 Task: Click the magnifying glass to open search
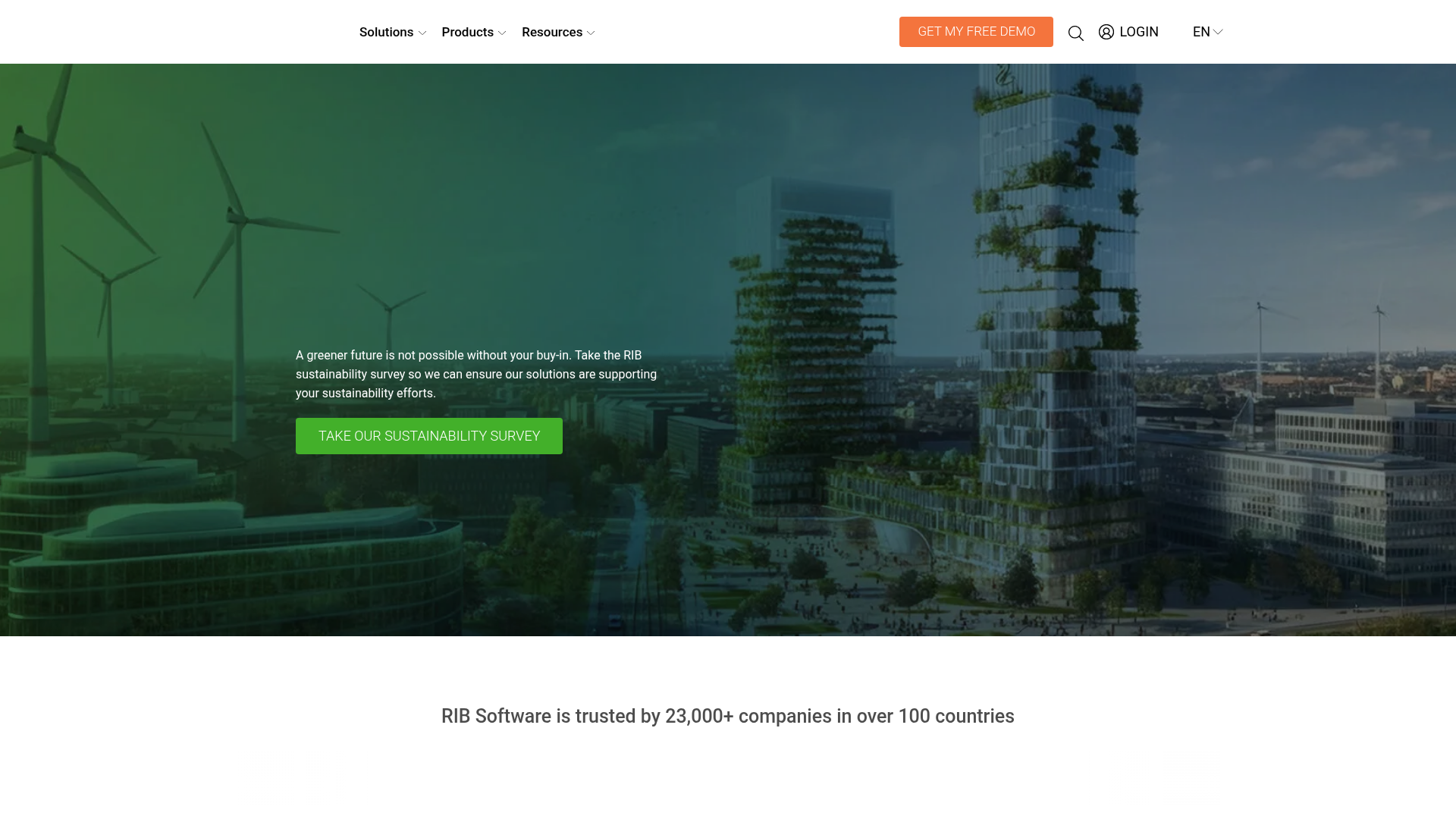coord(1076,32)
